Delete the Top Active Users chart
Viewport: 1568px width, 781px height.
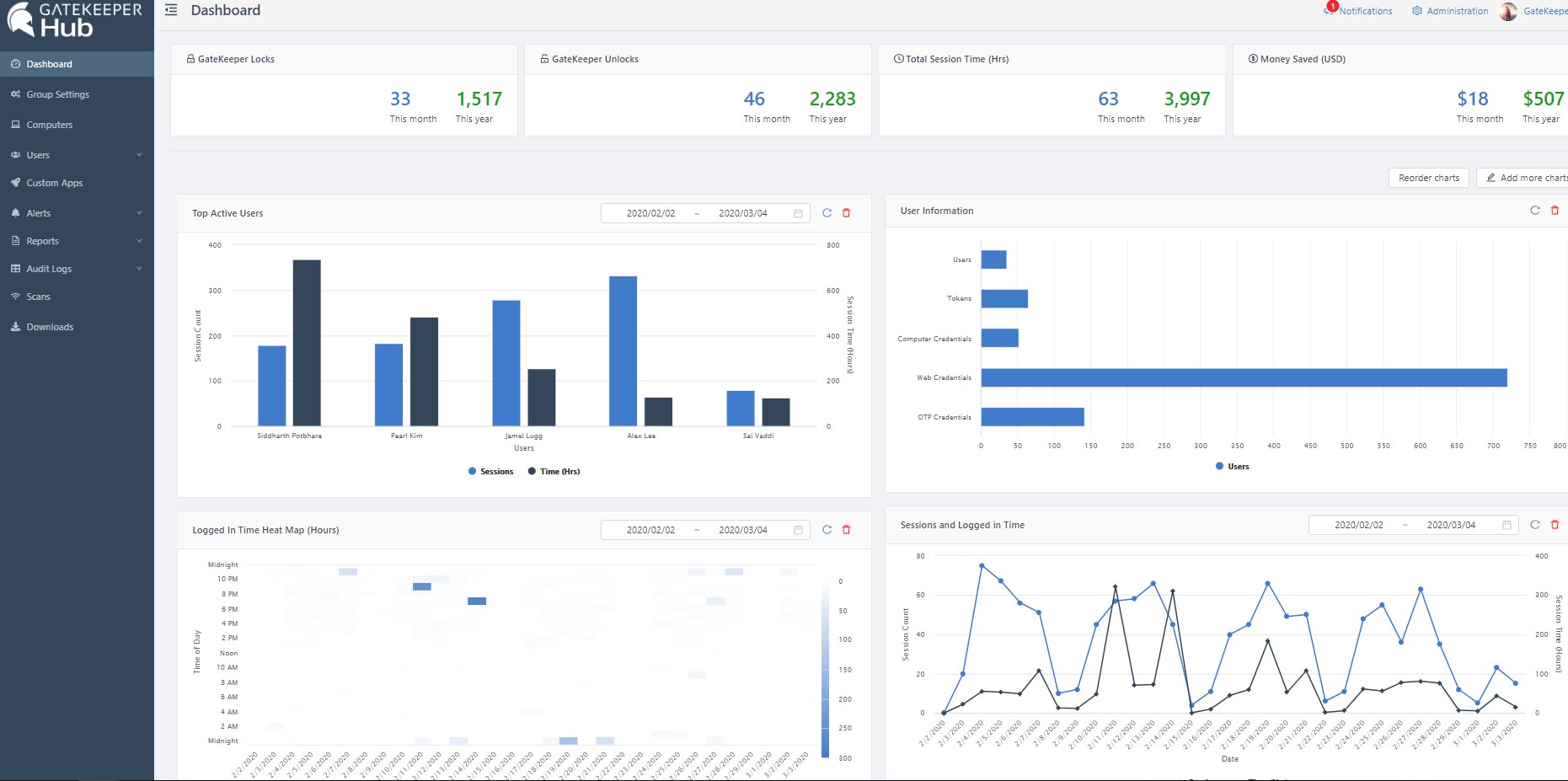coord(847,213)
